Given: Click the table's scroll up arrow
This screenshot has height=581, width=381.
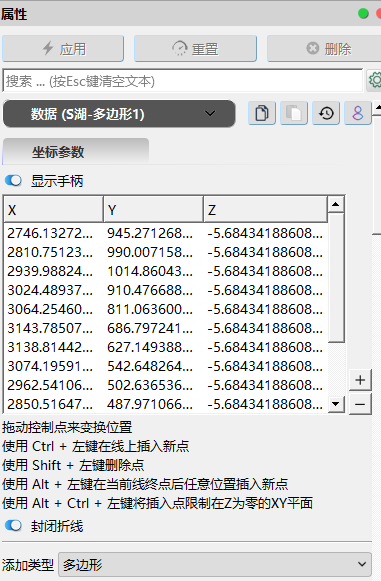Looking at the screenshot, I should [336, 204].
